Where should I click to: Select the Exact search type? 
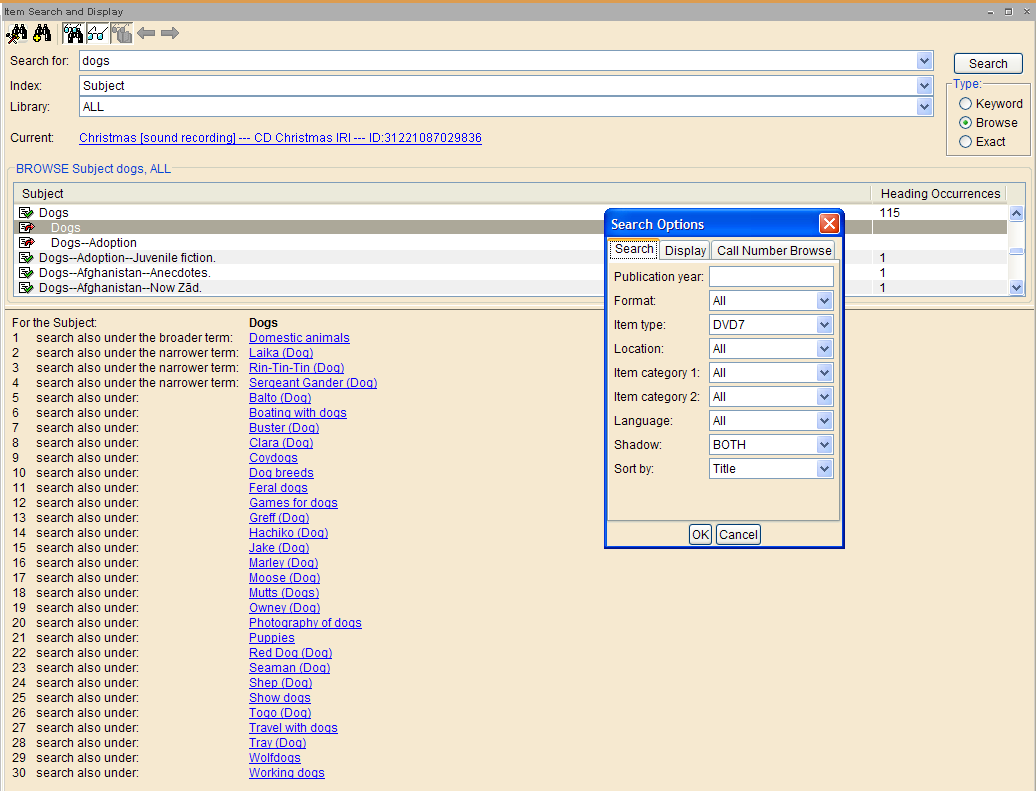coord(965,141)
